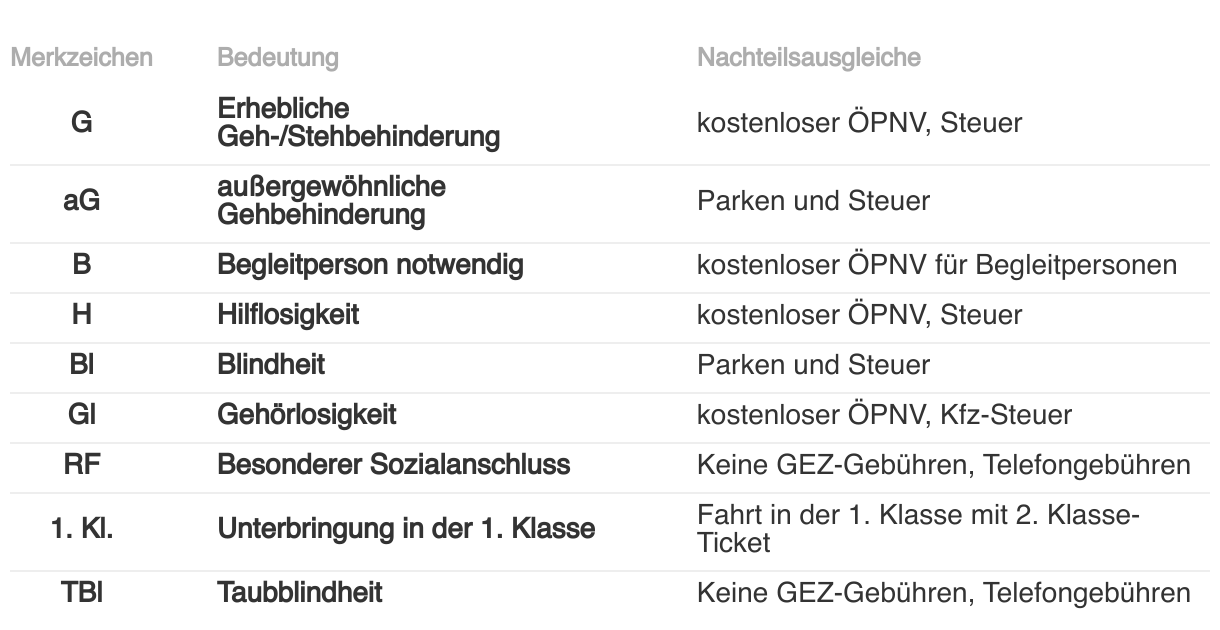Select the Bl Merkzeichen cell
This screenshot has height=630, width=1220.
[x=82, y=365]
